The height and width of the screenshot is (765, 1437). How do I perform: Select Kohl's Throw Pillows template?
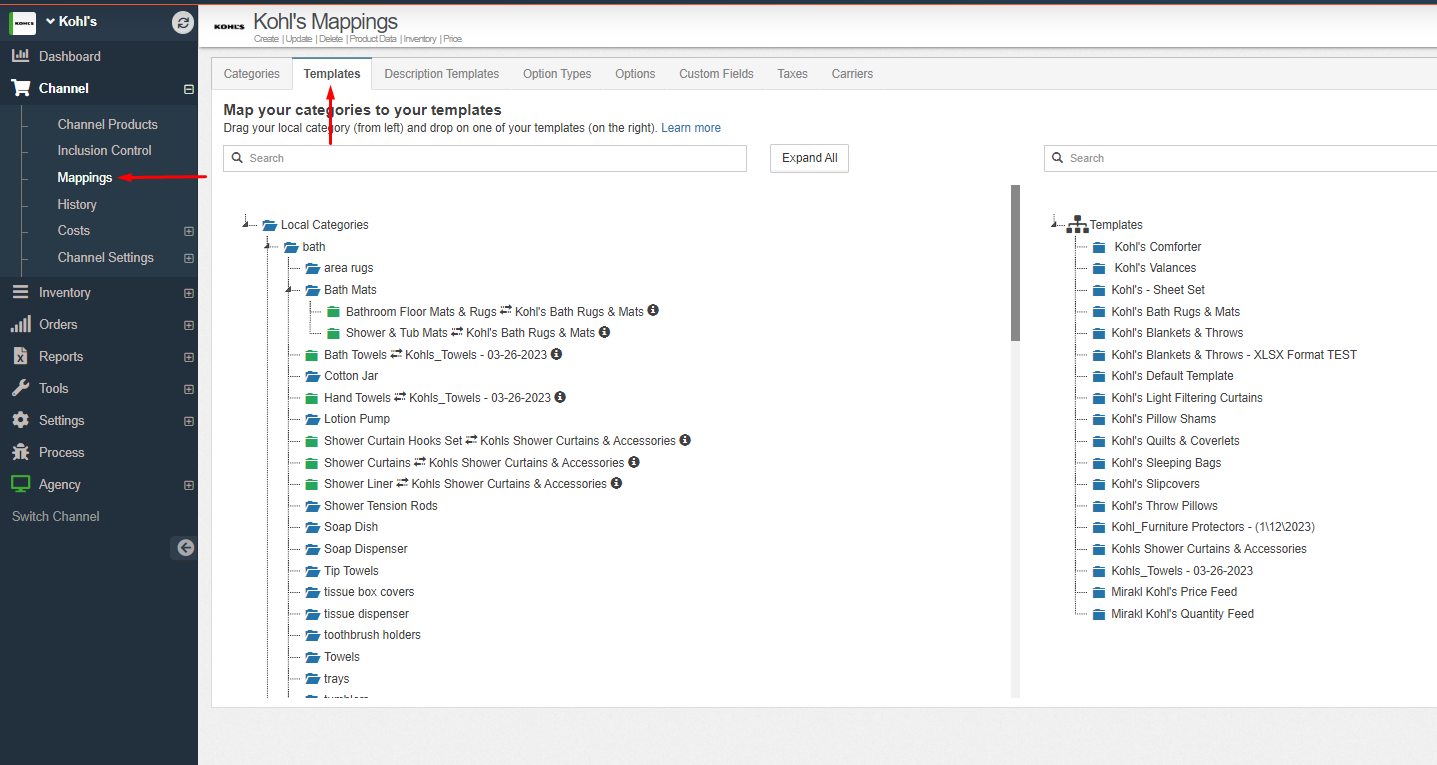tap(1165, 506)
